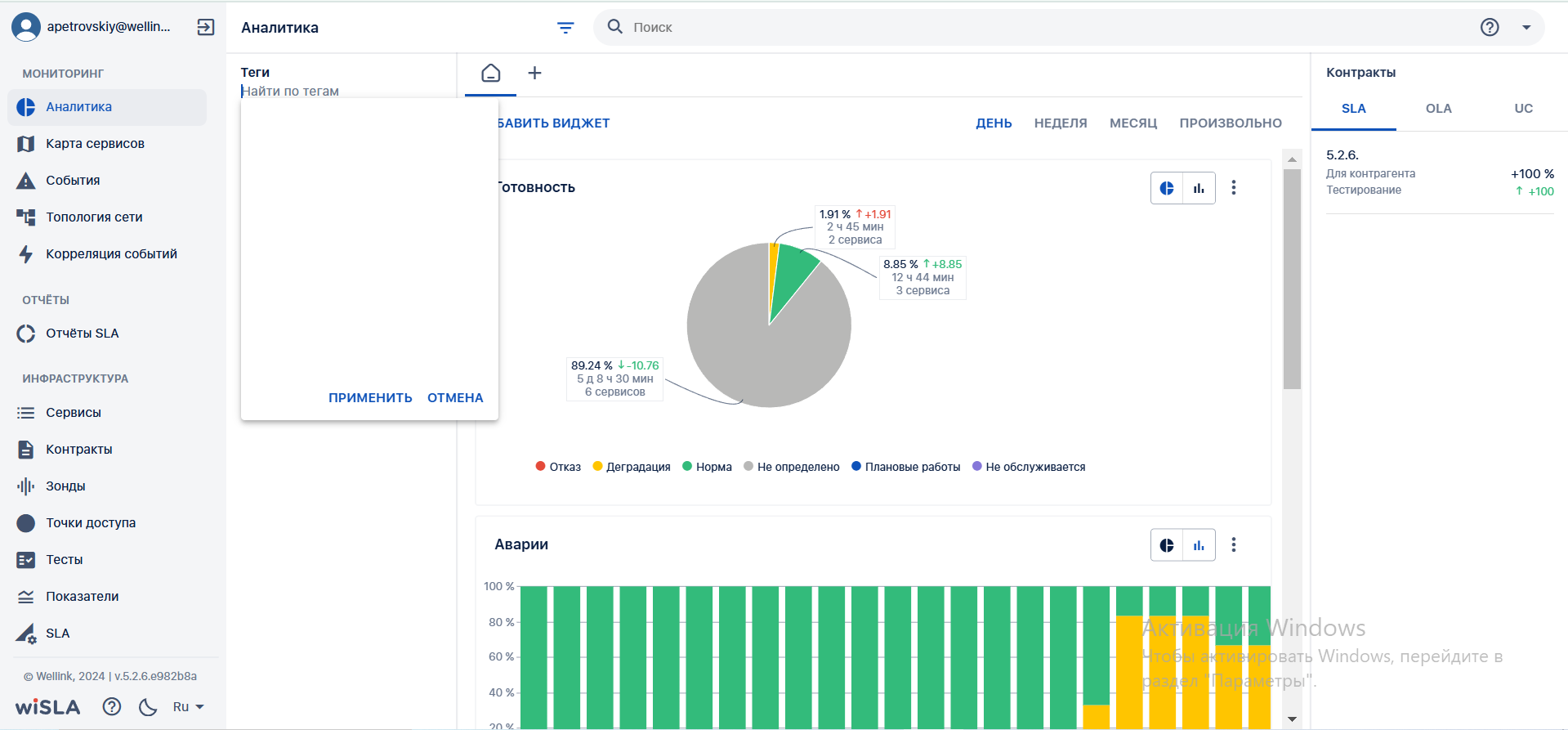1568x730 pixels.
Task: Click ОТМЕНА in tags popup
Action: 455,398
